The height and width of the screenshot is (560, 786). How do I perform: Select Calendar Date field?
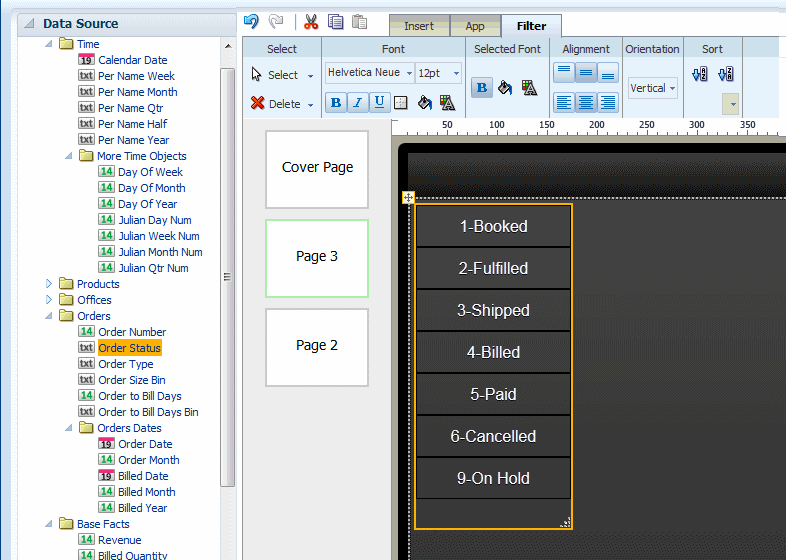[x=133, y=60]
